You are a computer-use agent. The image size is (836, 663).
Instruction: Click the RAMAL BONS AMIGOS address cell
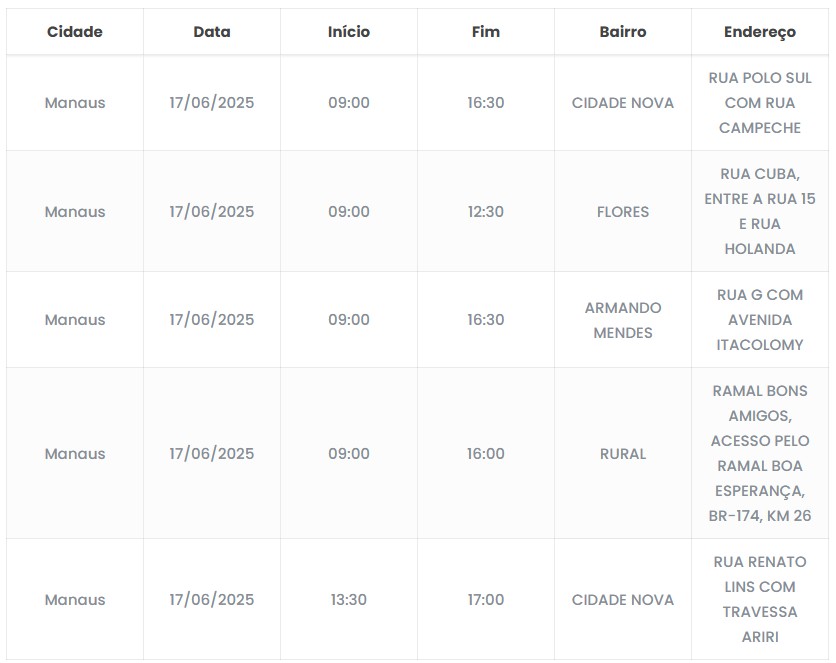tap(760, 454)
